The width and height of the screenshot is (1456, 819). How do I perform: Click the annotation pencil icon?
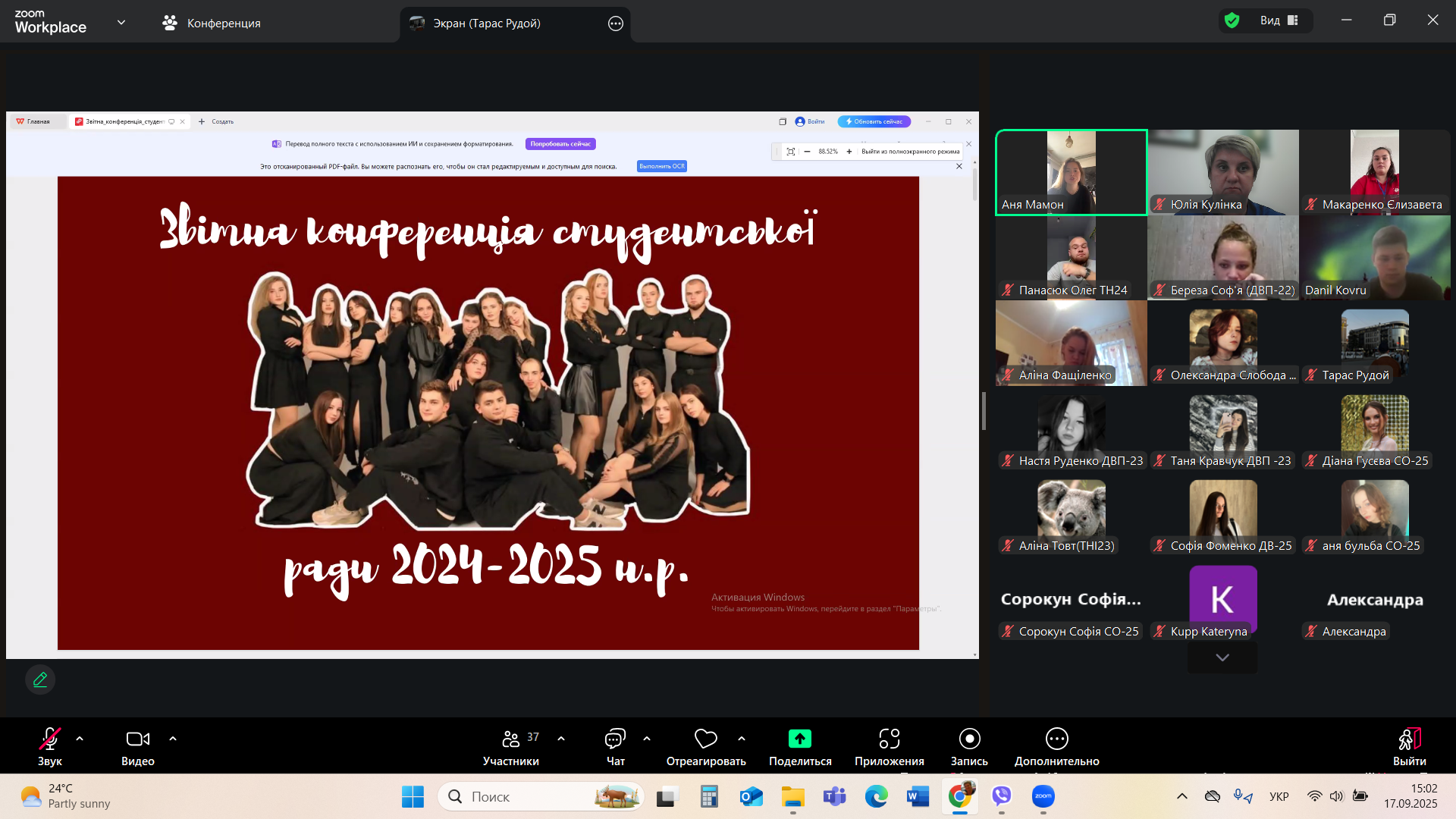coord(40,679)
